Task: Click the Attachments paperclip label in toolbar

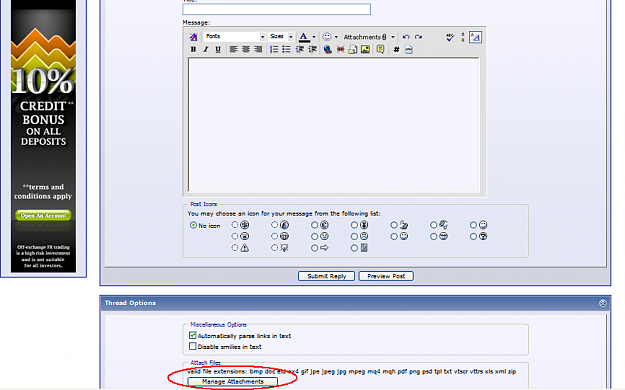Action: pyautogui.click(x=365, y=37)
